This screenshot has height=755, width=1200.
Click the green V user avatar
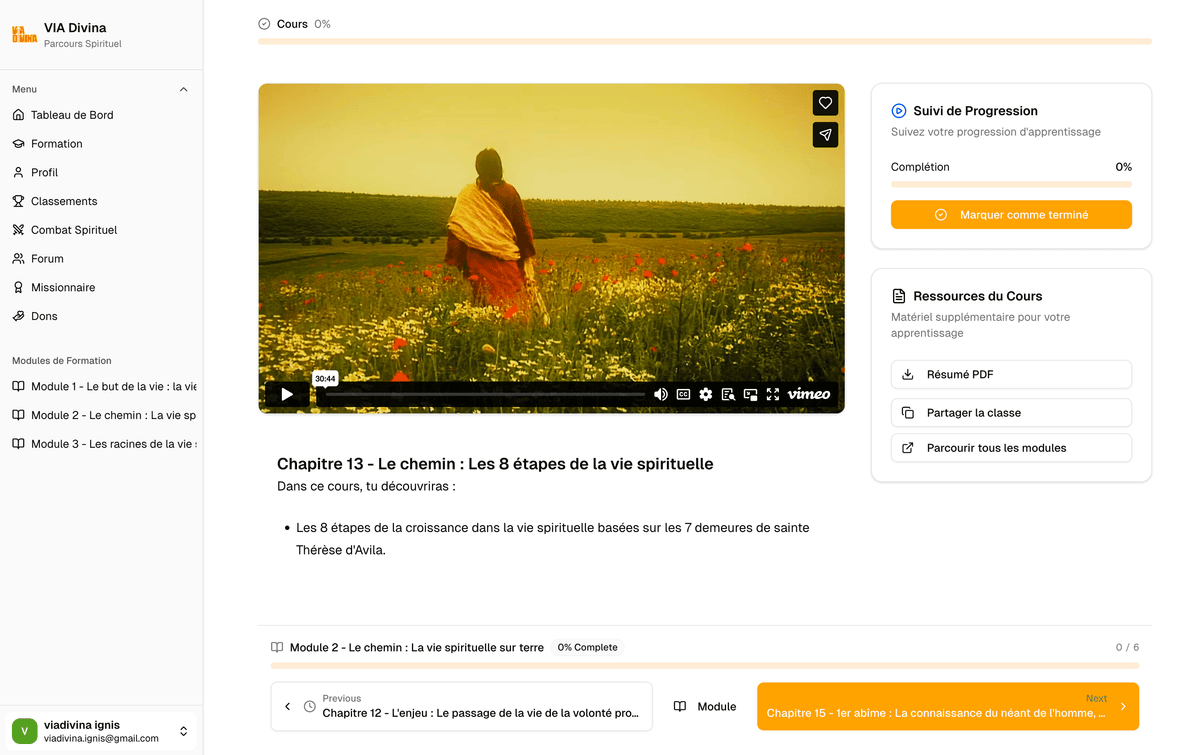24,731
